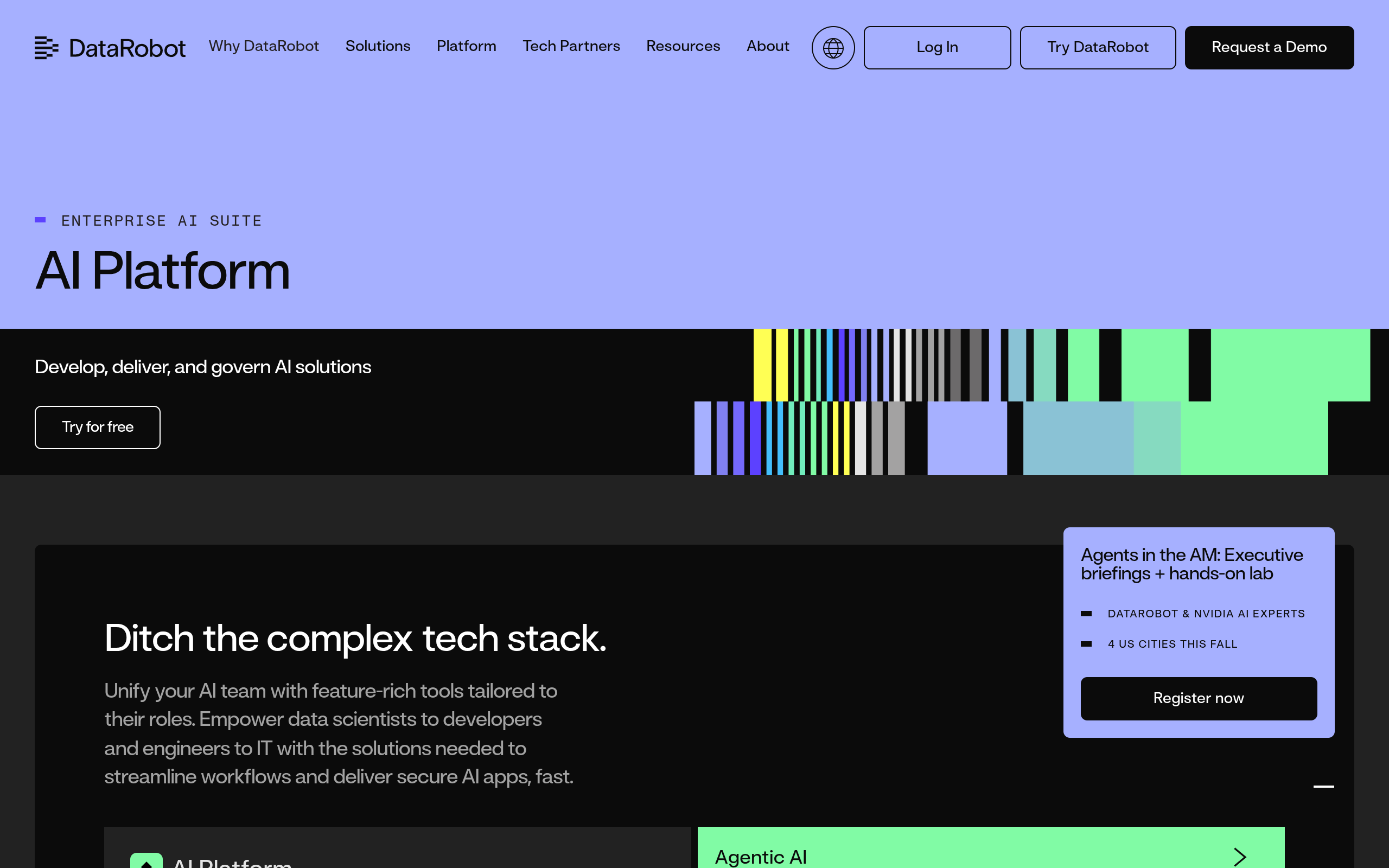
Task: Click the Log In button
Action: tap(937, 48)
